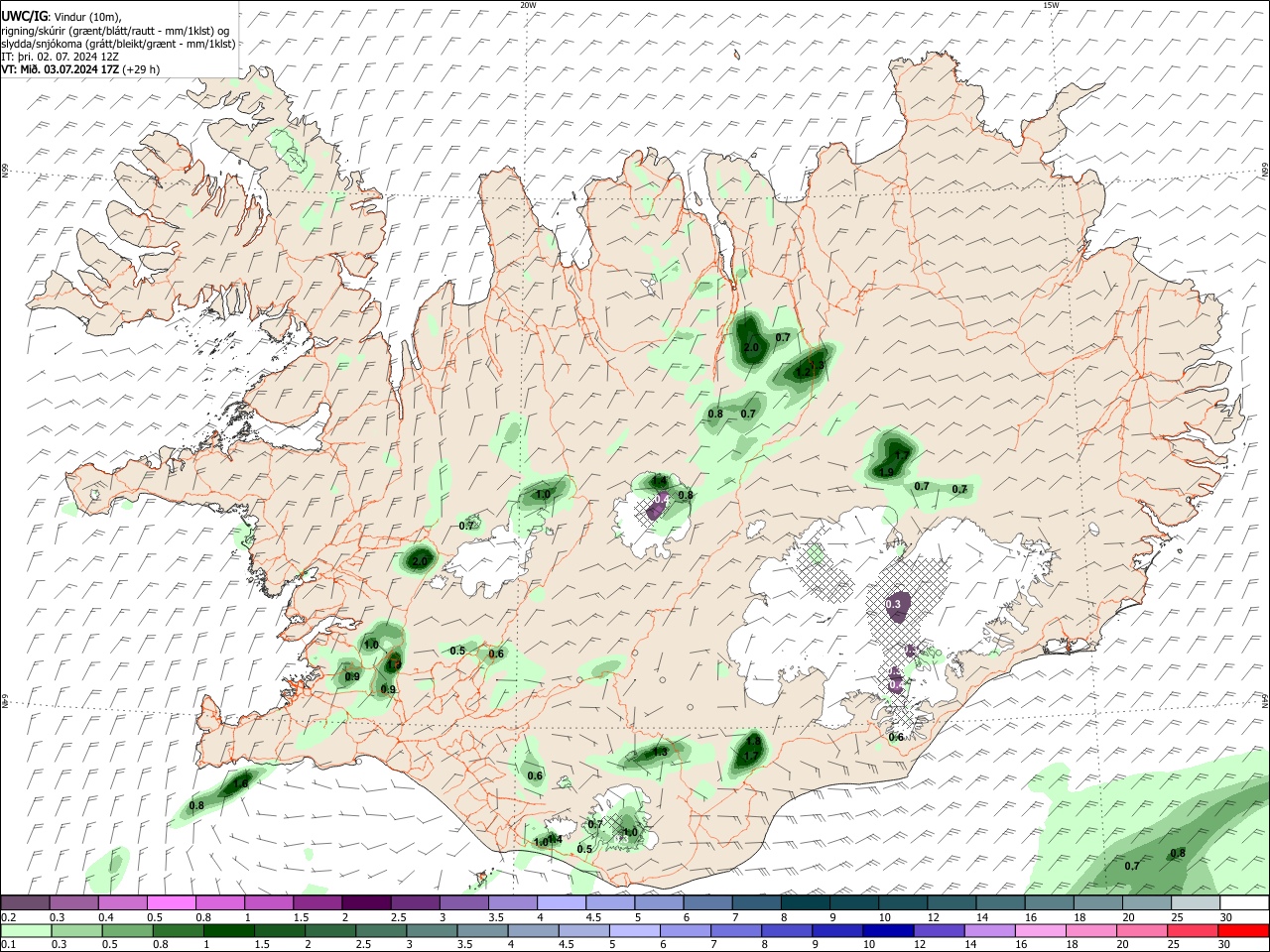Click the lavender 4–4.5 swatch, top legend row
This screenshot has height=952, width=1270.
(564, 902)
